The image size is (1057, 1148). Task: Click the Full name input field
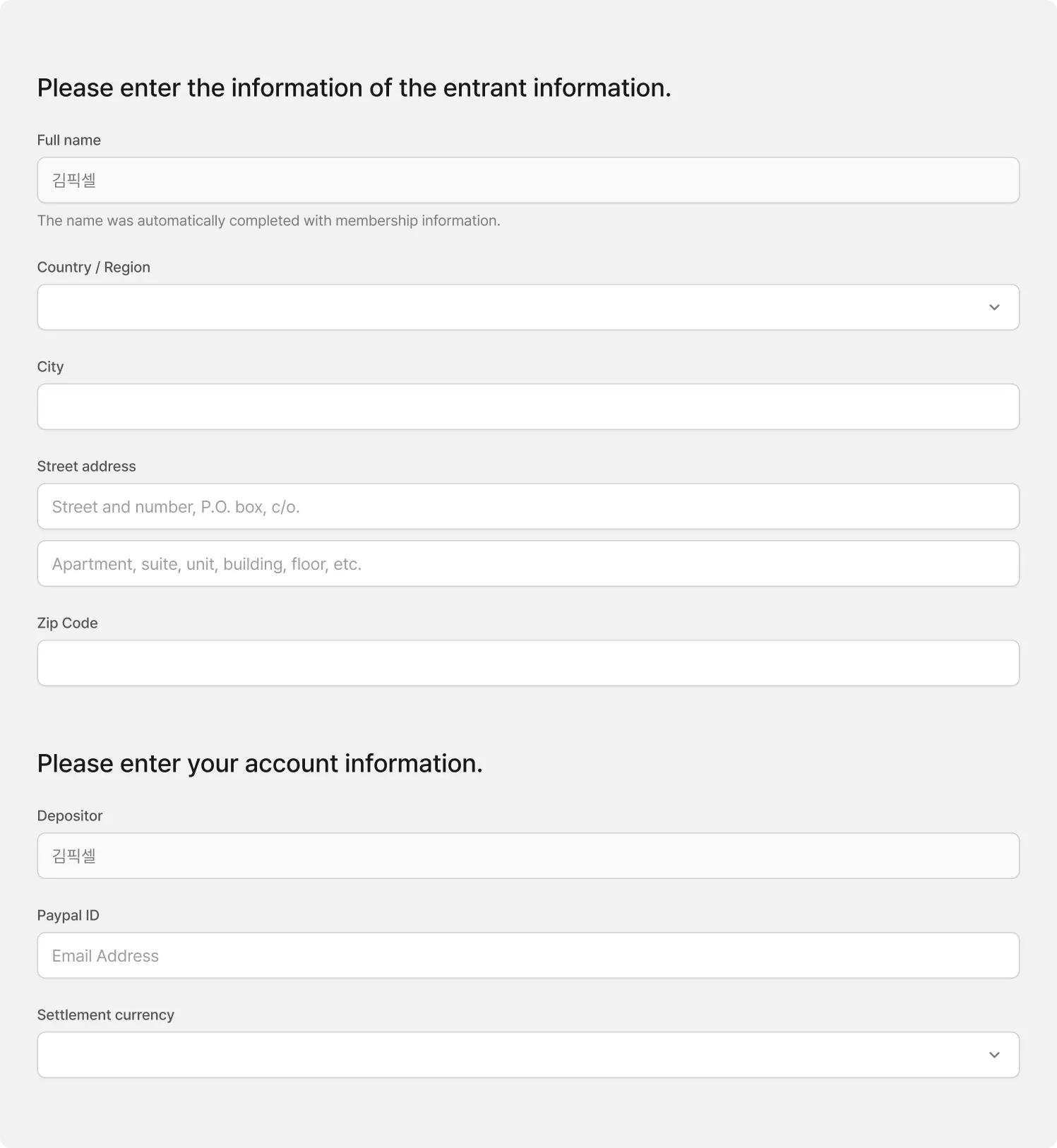point(527,180)
